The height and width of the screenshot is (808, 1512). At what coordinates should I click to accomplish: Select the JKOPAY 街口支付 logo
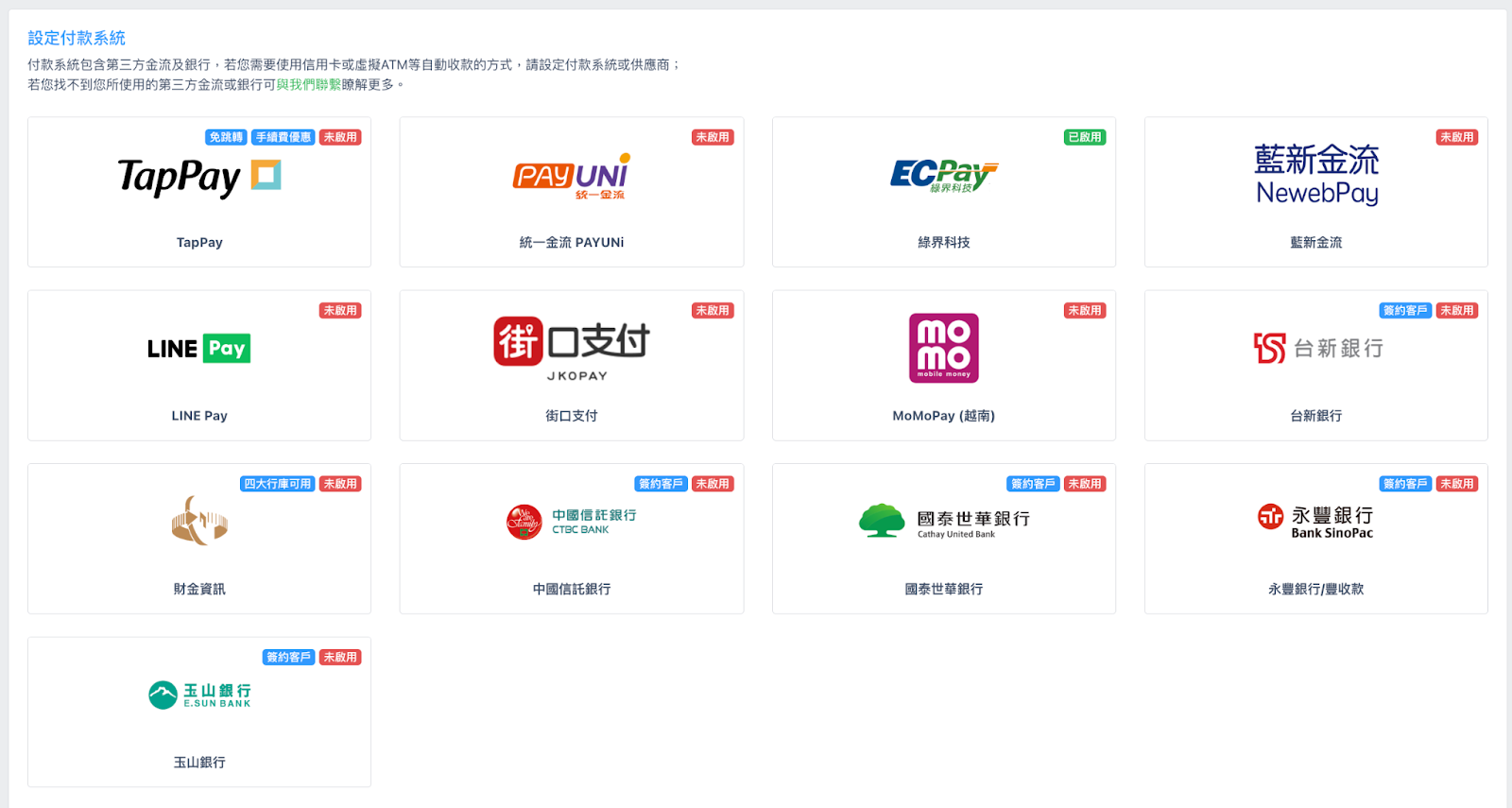(x=572, y=349)
